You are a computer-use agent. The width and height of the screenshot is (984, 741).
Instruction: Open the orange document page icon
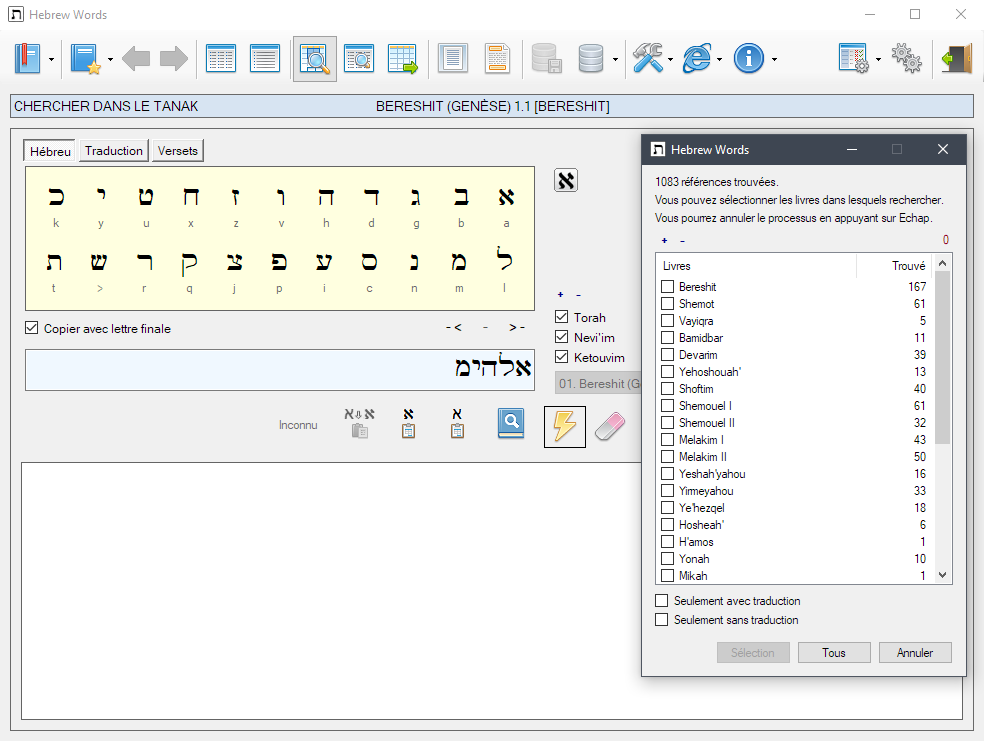(497, 59)
